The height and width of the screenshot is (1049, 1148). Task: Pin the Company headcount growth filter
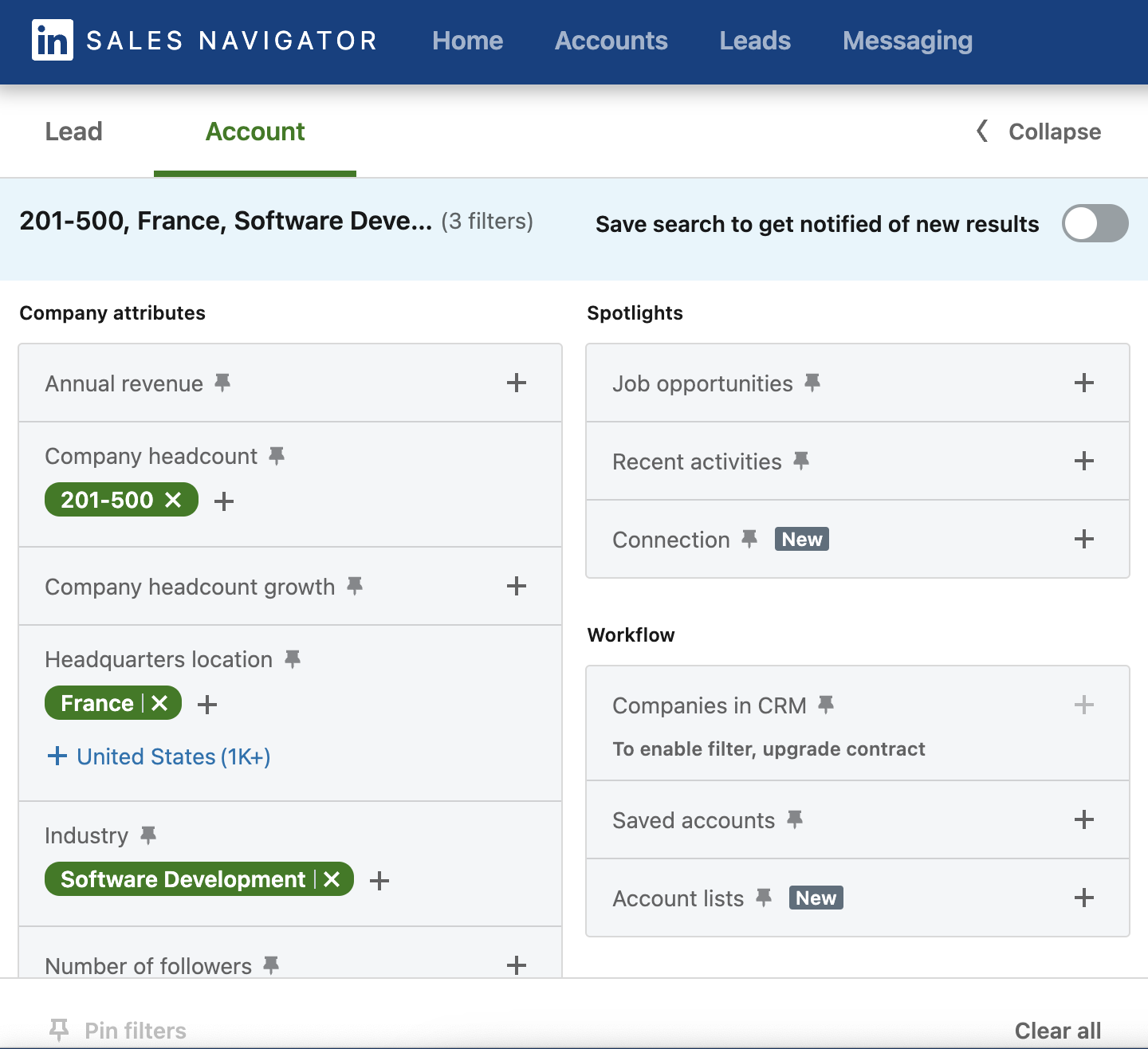pos(355,587)
